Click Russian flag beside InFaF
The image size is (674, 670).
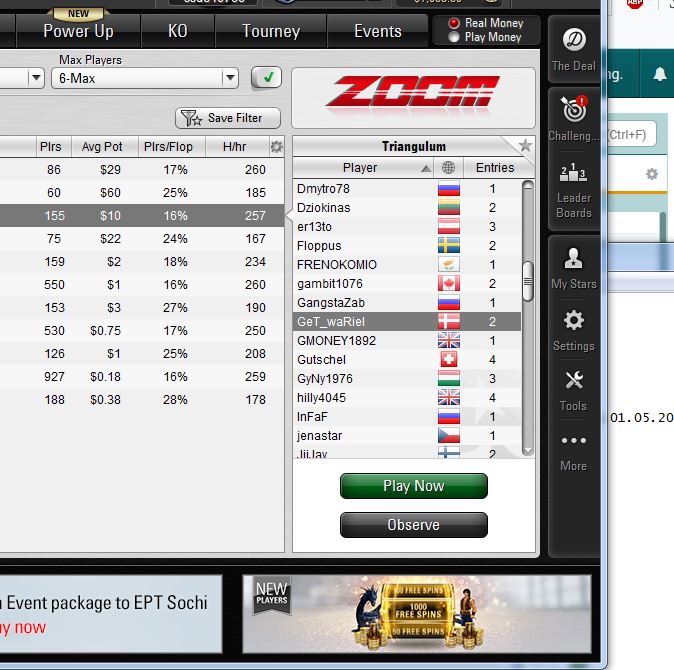point(449,416)
